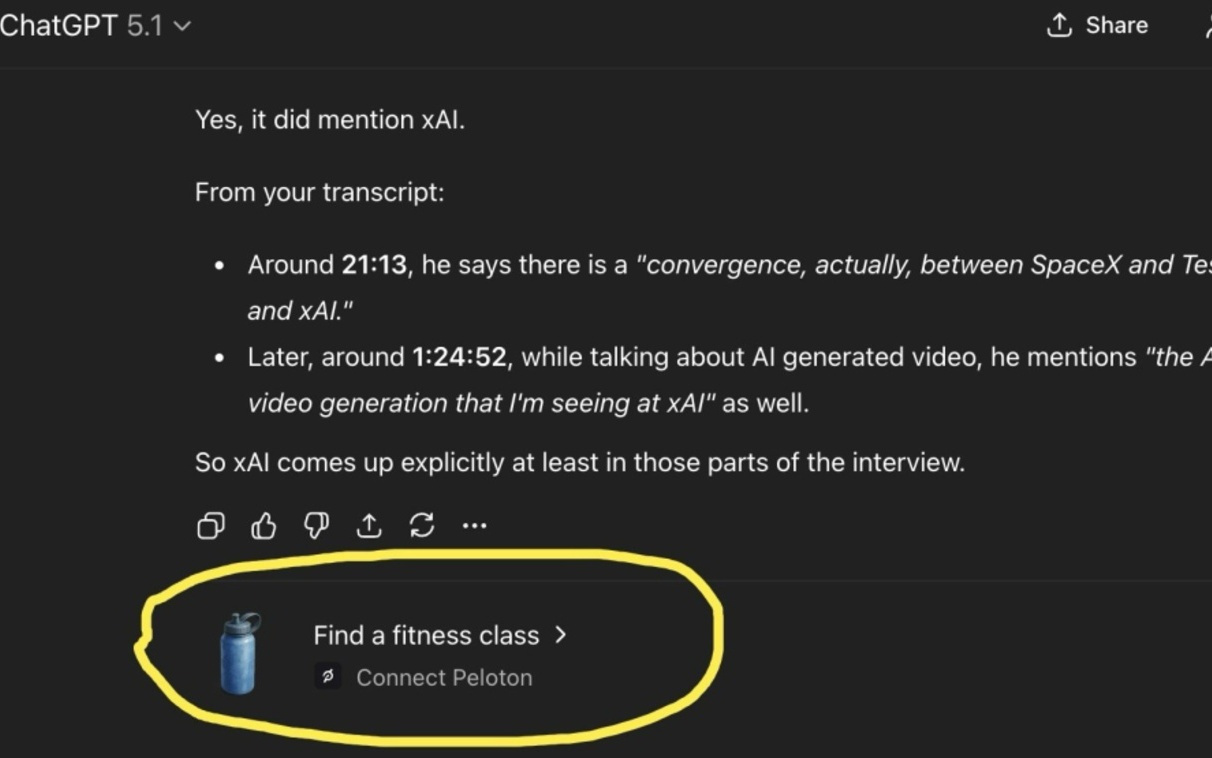Image resolution: width=1212 pixels, height=758 pixels.
Task: Click the "Yes, it did mention xAI." sentence
Action: (x=330, y=120)
